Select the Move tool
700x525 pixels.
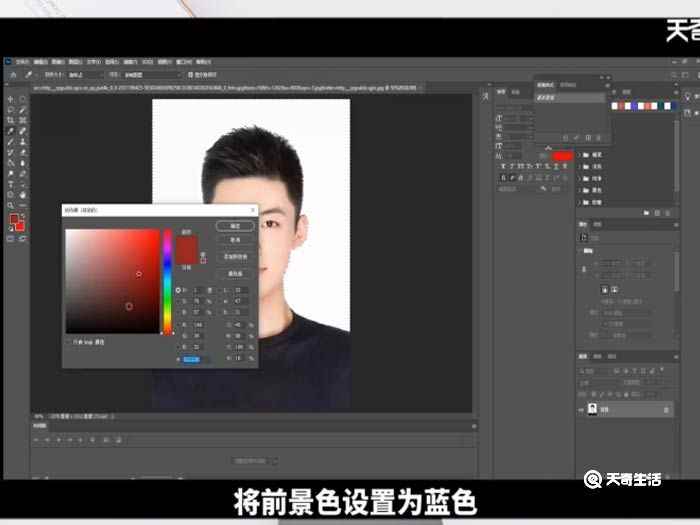click(x=11, y=99)
